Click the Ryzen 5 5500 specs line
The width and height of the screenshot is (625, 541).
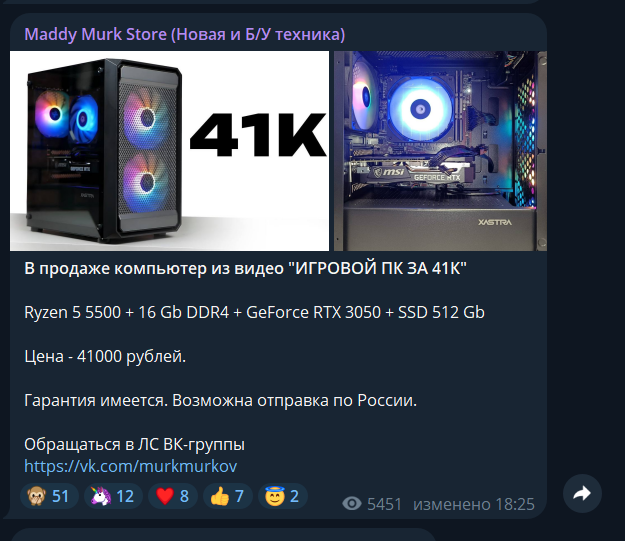pos(254,312)
